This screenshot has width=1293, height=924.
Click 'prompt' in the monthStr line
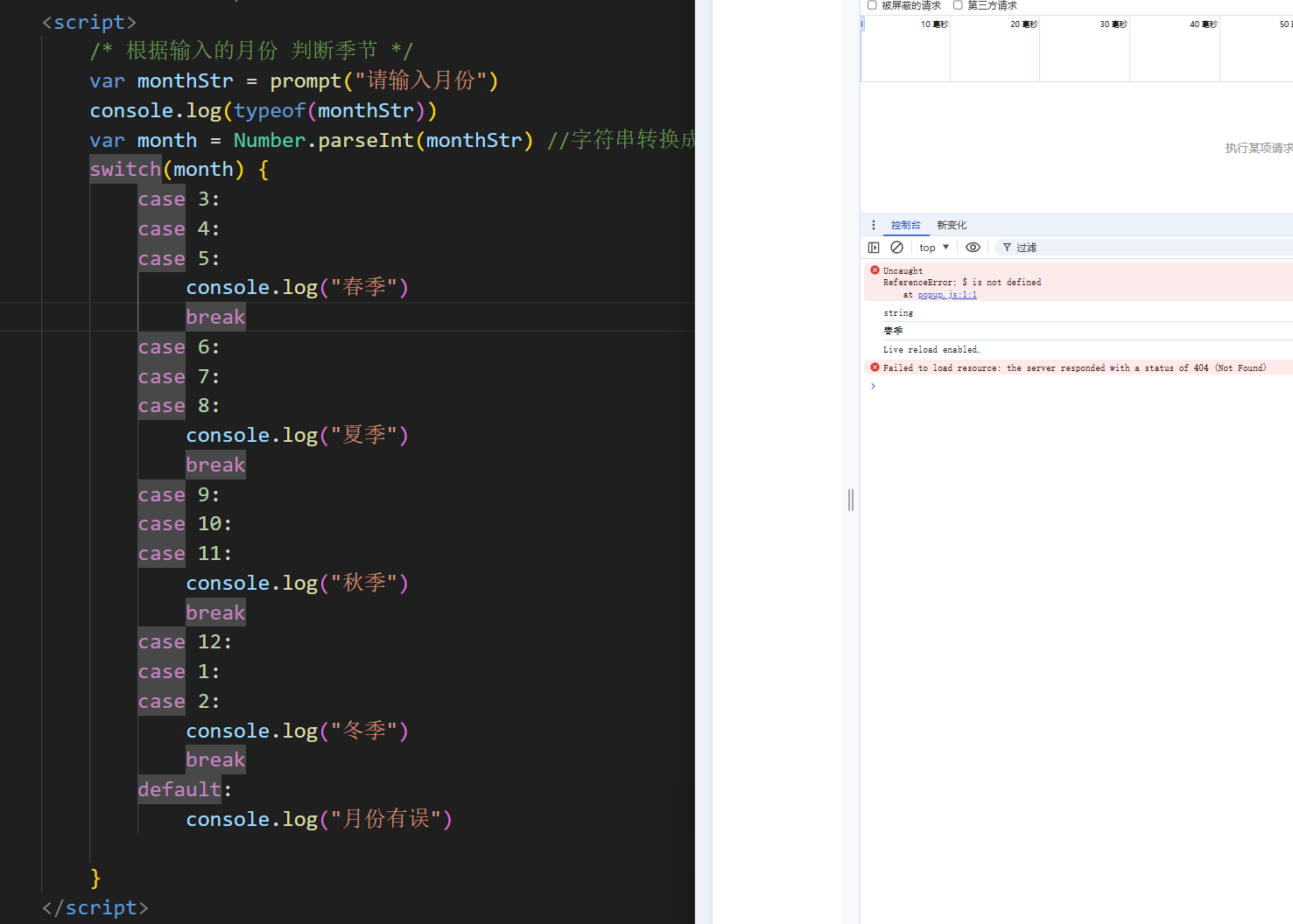coord(306,81)
